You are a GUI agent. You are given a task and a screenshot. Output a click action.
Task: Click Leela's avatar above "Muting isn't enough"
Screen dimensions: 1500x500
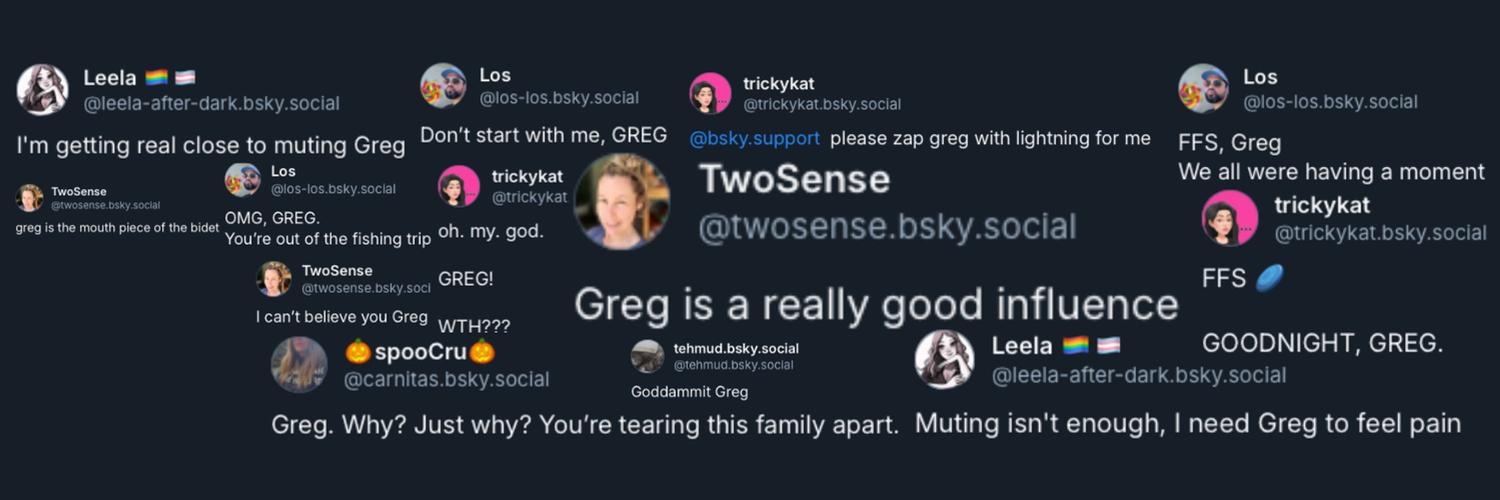tap(944, 359)
